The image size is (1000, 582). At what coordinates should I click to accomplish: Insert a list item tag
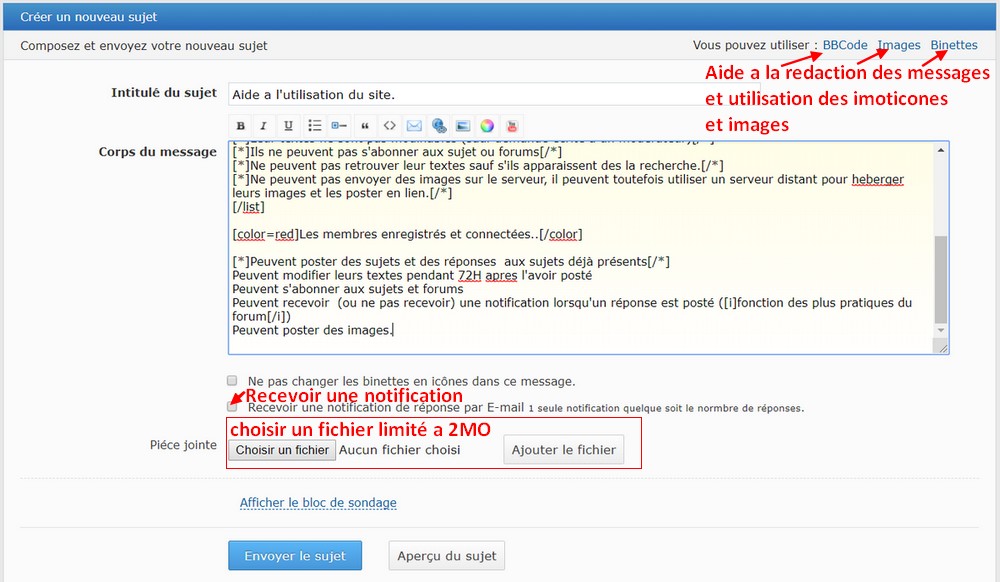(339, 126)
